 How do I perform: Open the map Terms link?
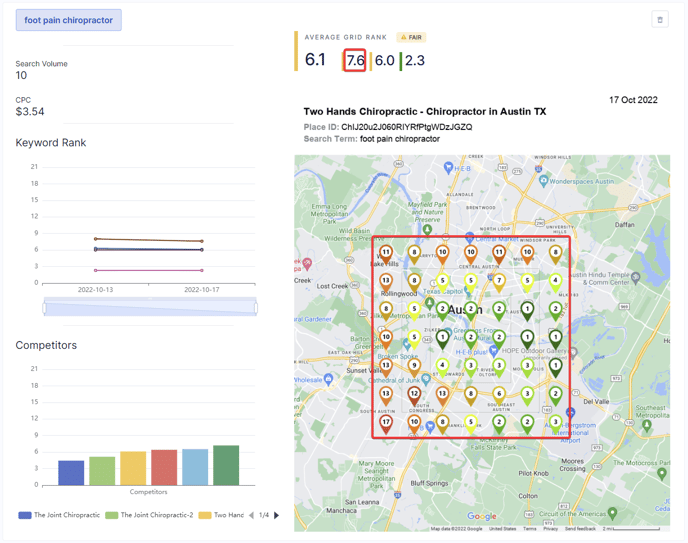[530, 528]
